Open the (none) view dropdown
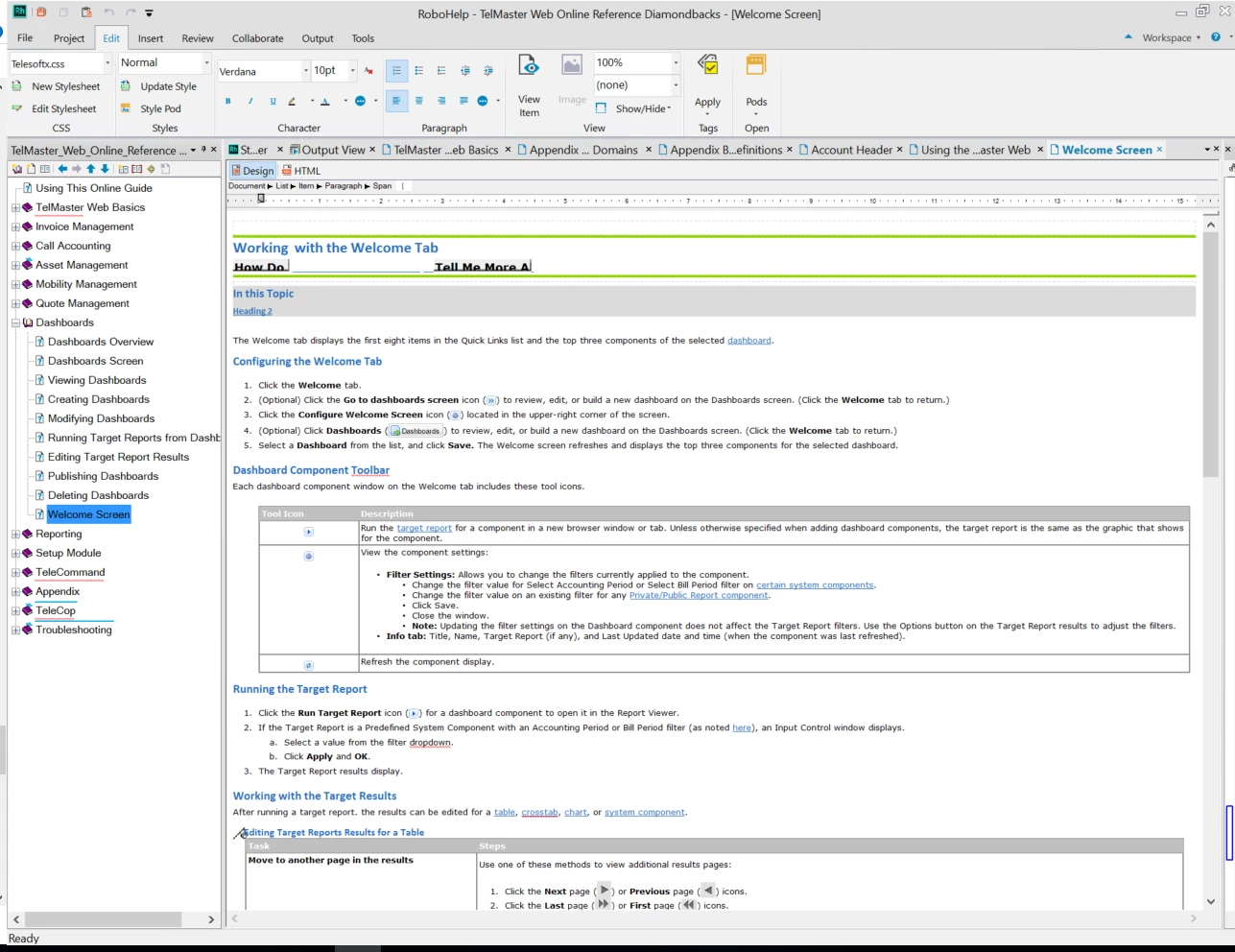This screenshot has height=952, width=1235. click(x=676, y=85)
